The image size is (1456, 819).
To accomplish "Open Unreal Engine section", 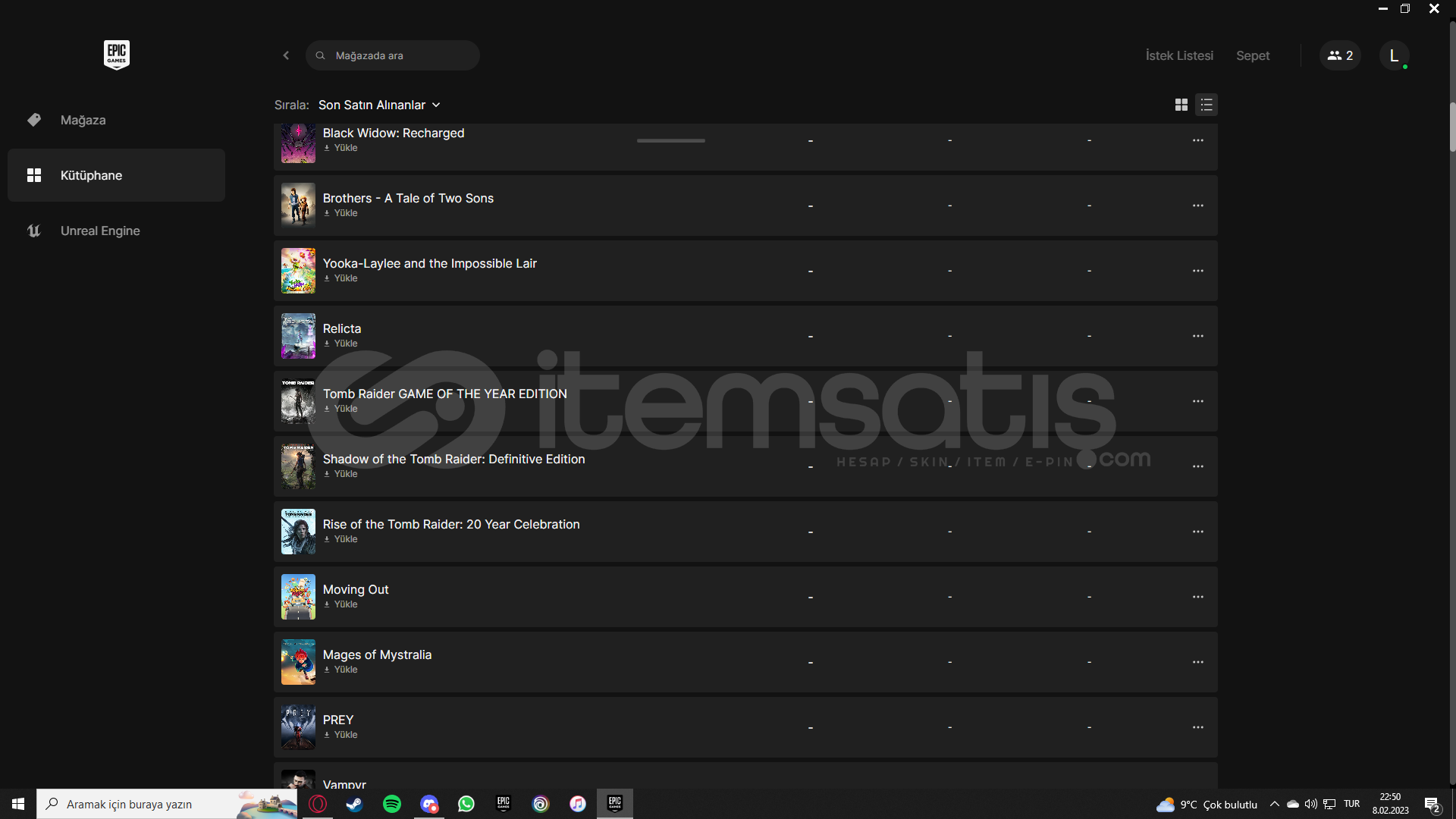I will [116, 231].
